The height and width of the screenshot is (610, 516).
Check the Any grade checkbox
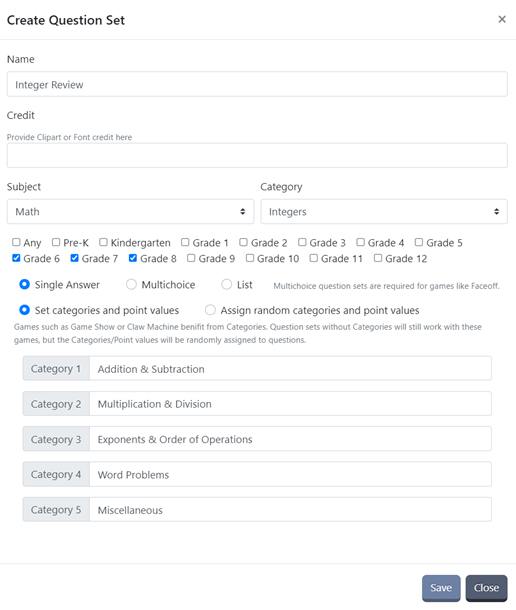[16, 242]
